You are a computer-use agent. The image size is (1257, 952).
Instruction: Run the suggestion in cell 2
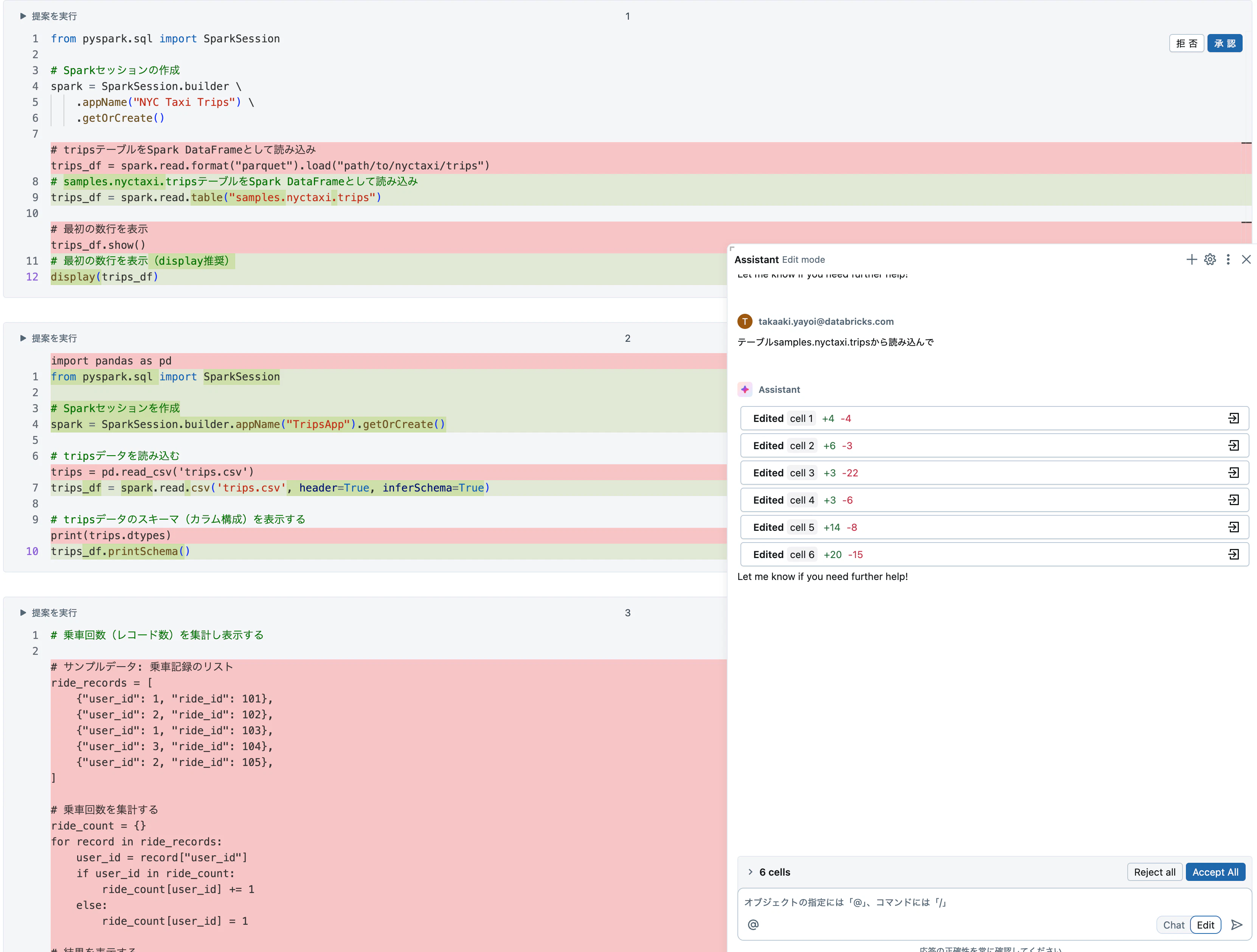[x=48, y=338]
